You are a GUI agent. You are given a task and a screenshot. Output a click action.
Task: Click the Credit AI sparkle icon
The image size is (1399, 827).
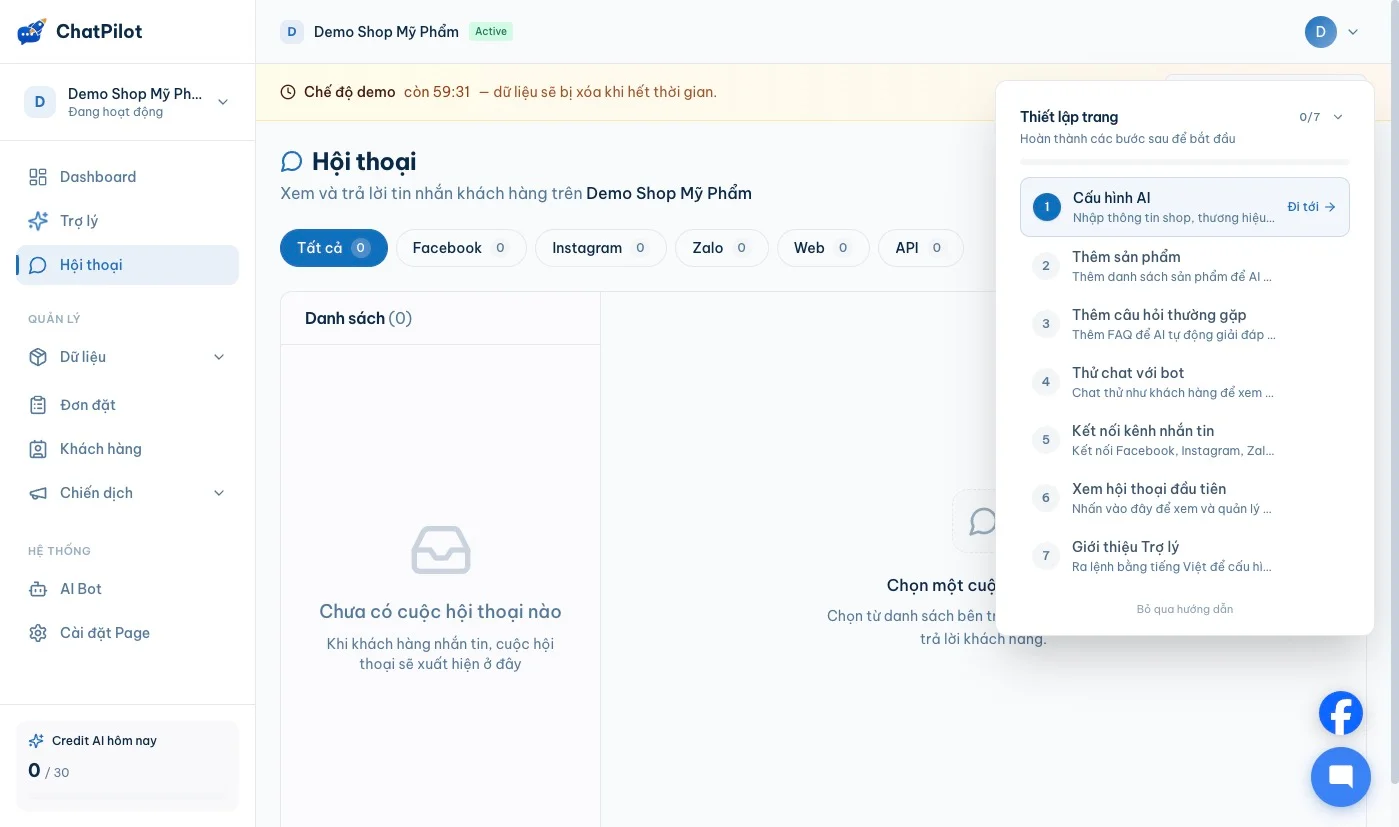point(36,741)
